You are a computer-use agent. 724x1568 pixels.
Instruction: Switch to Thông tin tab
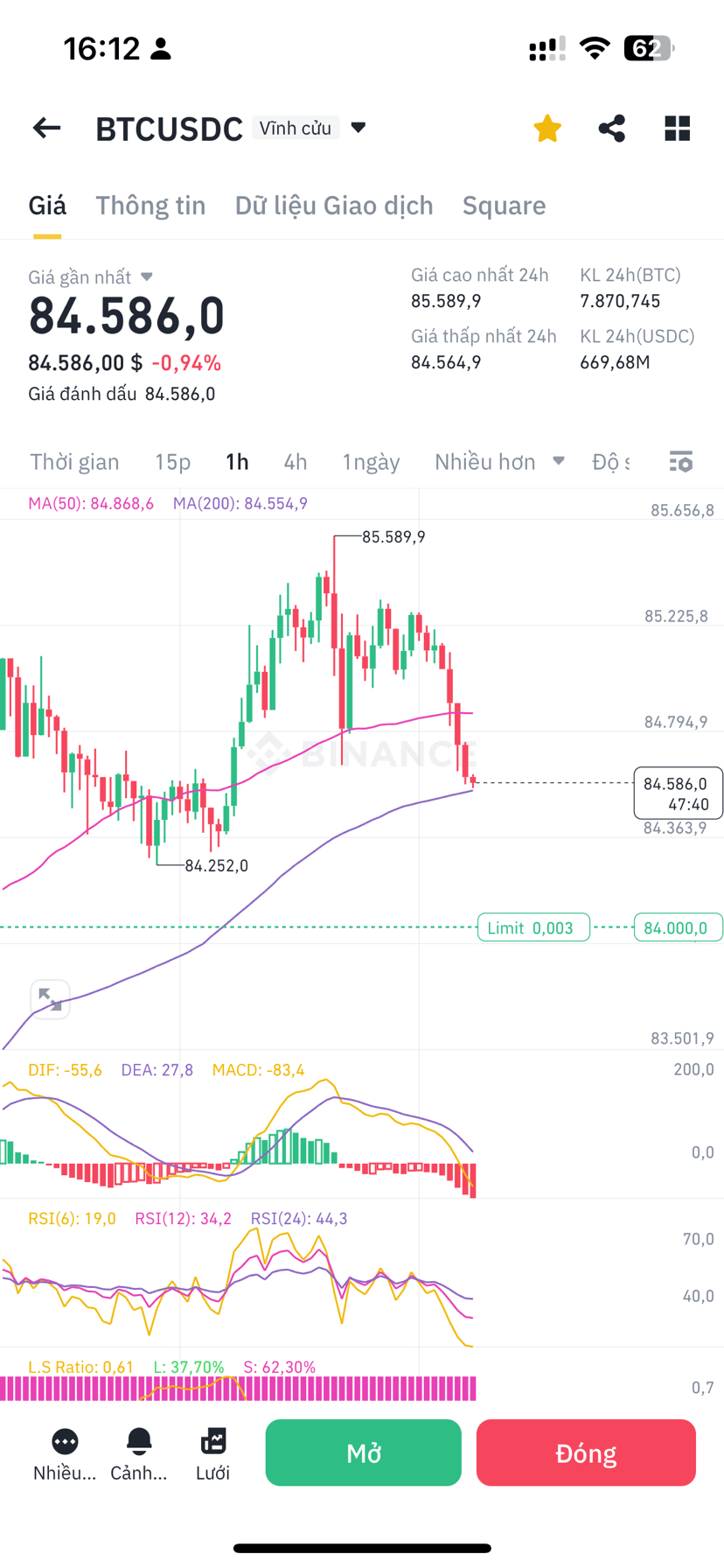click(150, 205)
